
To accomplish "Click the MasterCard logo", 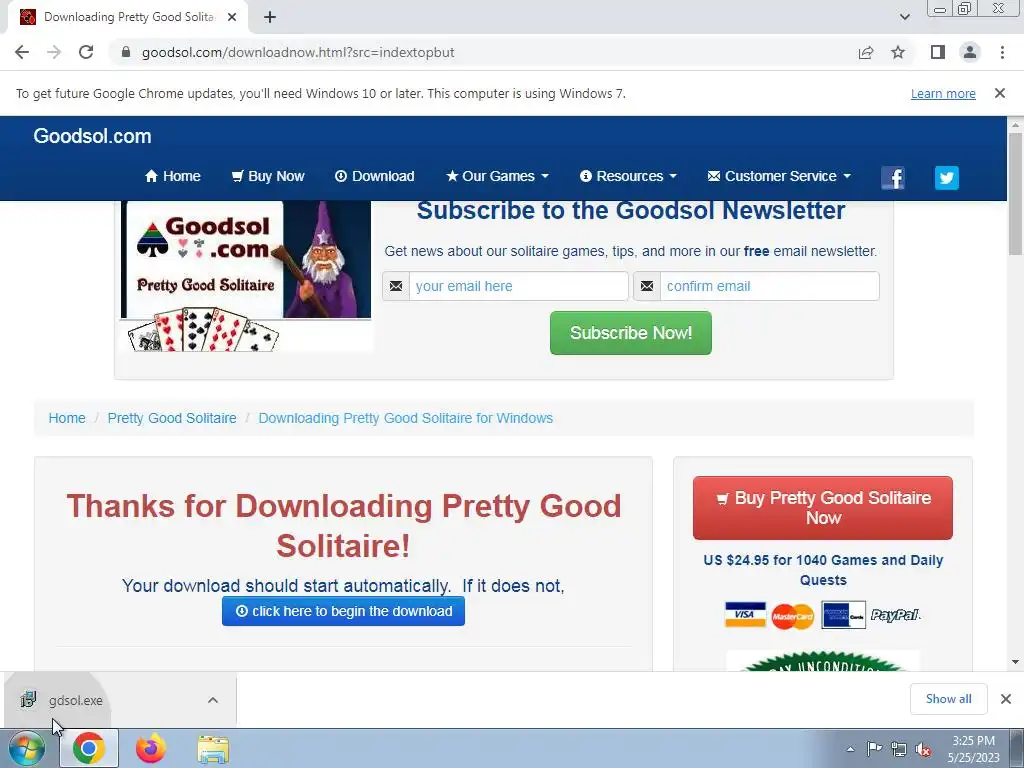I will point(792,615).
